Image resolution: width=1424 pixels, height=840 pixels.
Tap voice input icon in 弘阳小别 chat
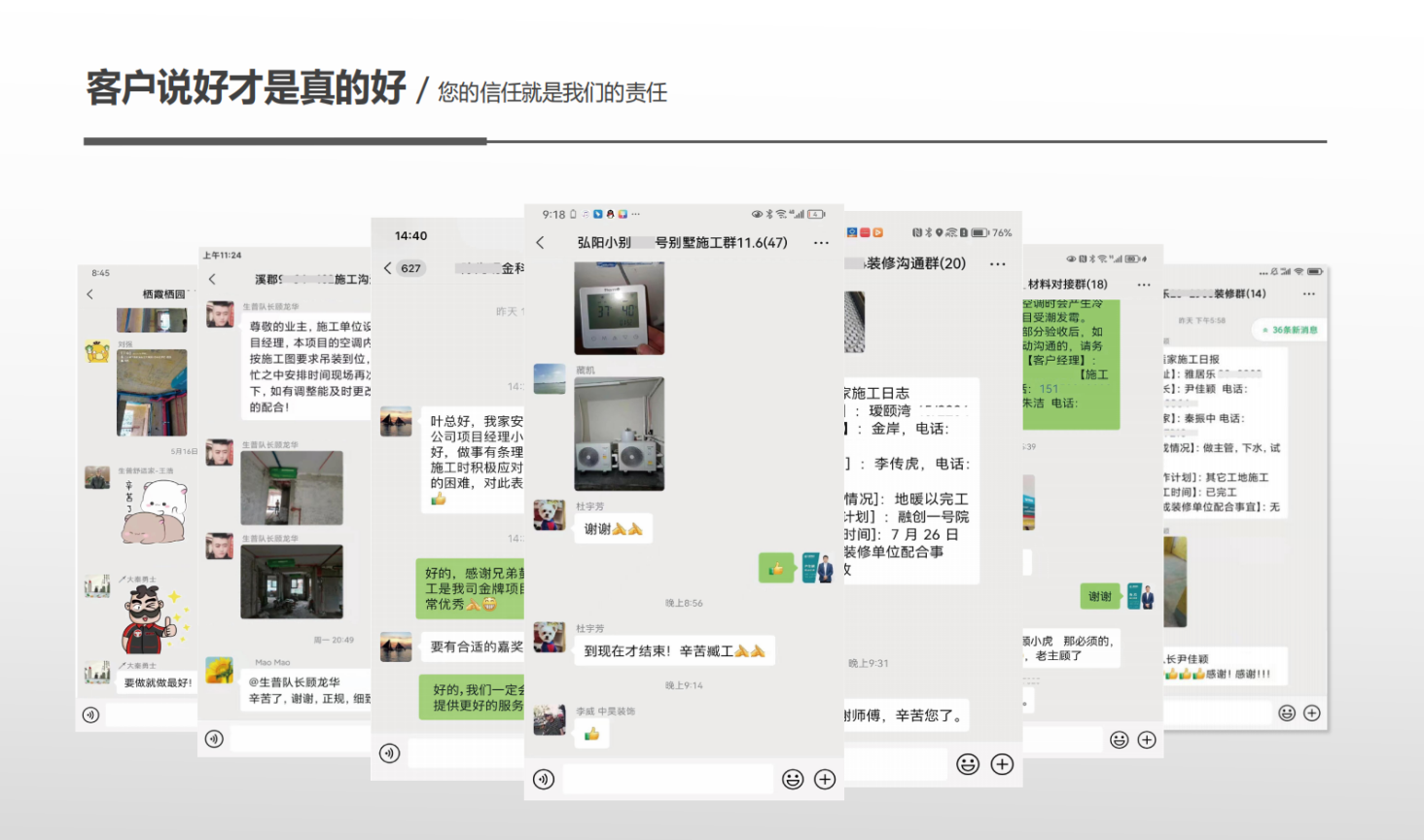click(x=544, y=779)
